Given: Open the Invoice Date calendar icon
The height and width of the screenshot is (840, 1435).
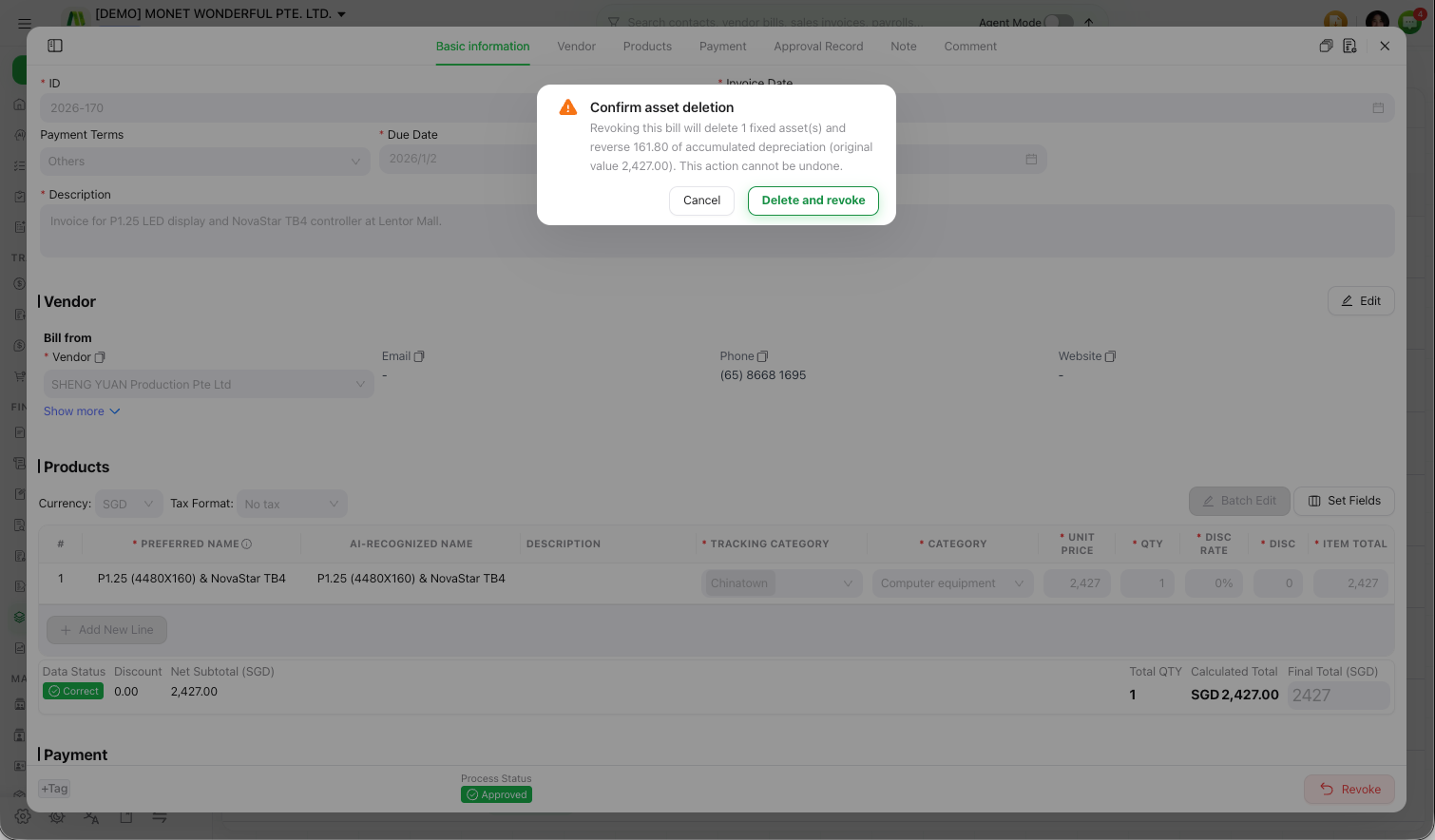Looking at the screenshot, I should point(1378,108).
